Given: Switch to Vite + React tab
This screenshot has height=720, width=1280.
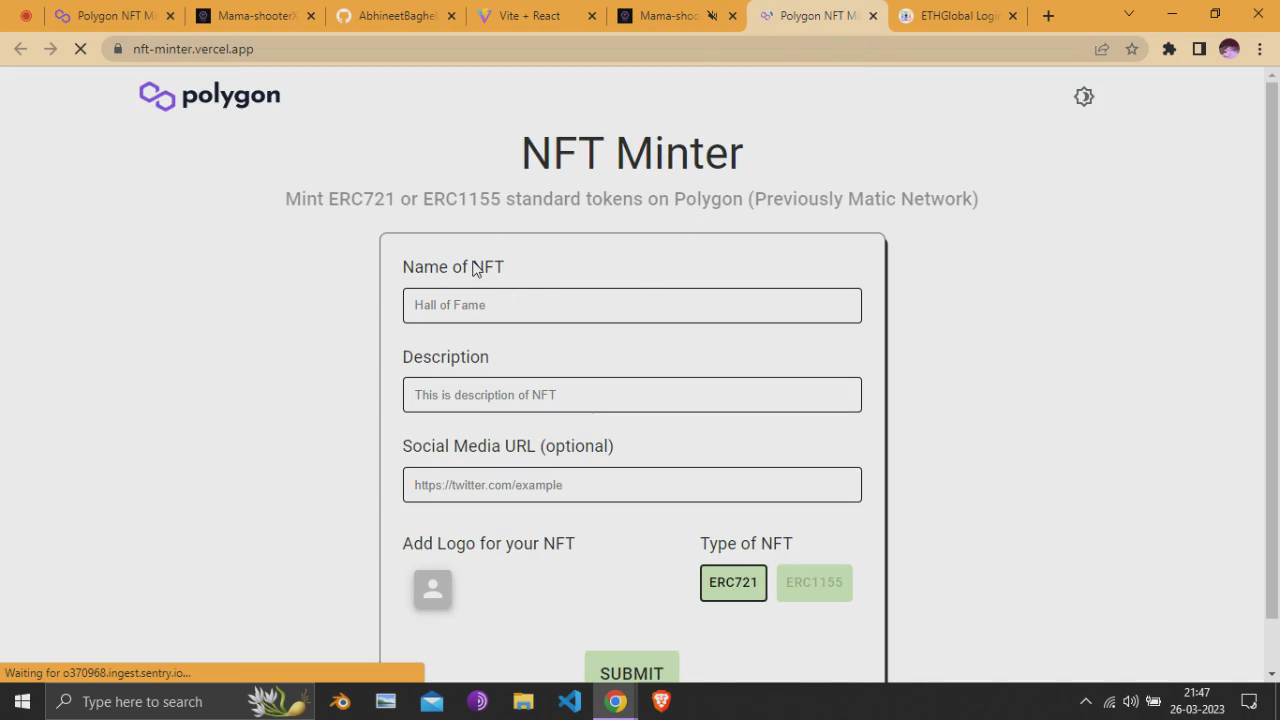Looking at the screenshot, I should click(x=536, y=16).
